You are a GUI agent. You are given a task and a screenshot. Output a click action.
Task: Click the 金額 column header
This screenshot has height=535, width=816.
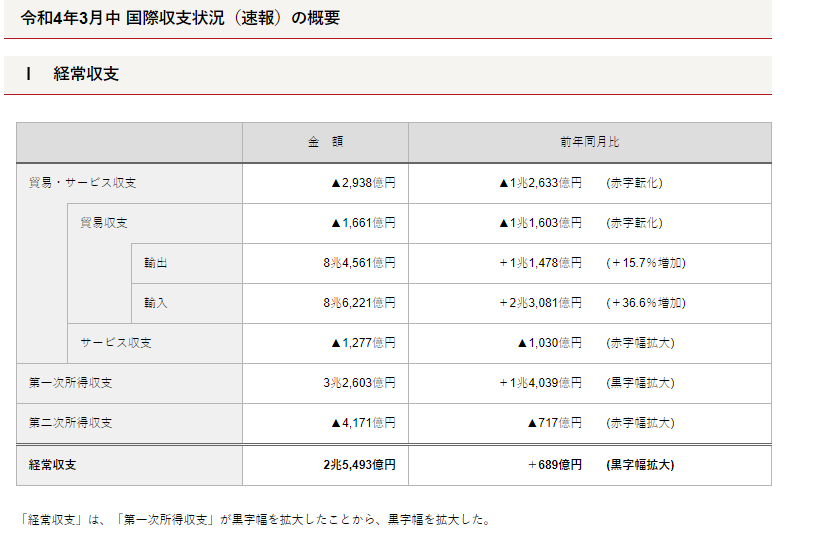(x=325, y=142)
